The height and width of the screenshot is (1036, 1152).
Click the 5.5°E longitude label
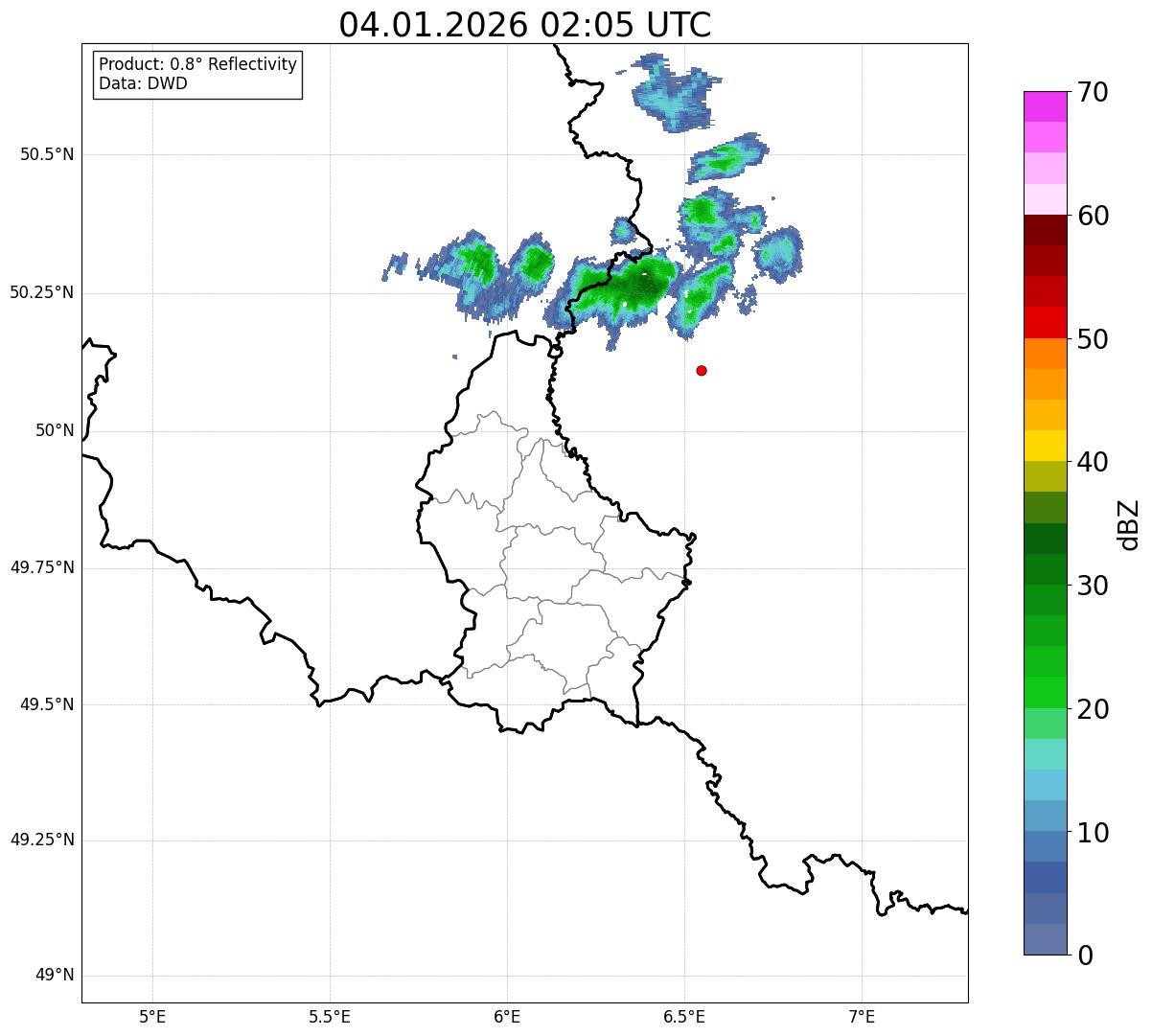pyautogui.click(x=330, y=1016)
